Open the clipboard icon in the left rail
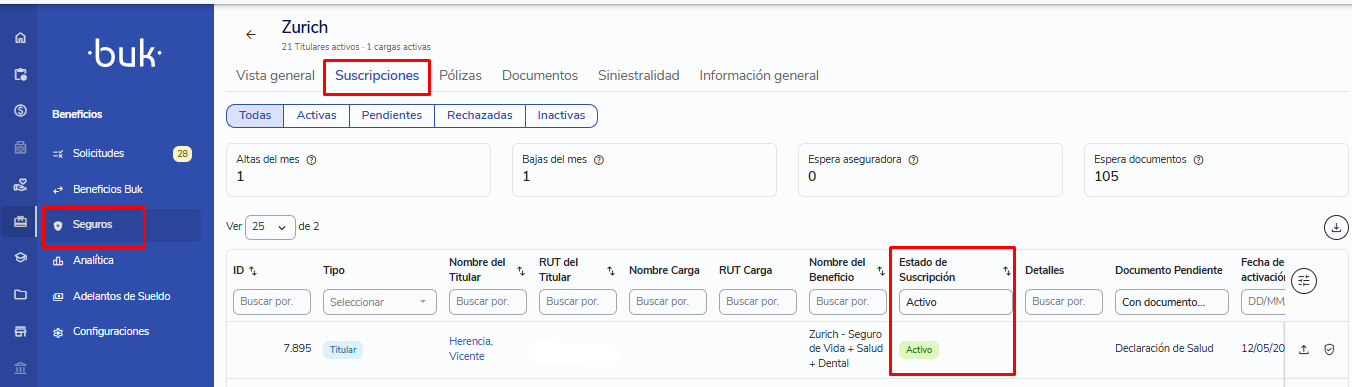Image resolution: width=1352 pixels, height=387 pixels. (20, 74)
